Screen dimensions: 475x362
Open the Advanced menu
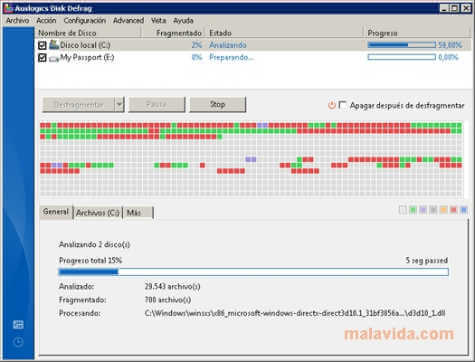[128, 21]
